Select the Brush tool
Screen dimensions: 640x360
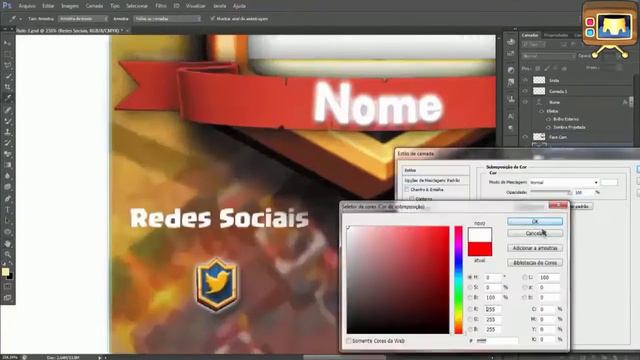coord(8,121)
